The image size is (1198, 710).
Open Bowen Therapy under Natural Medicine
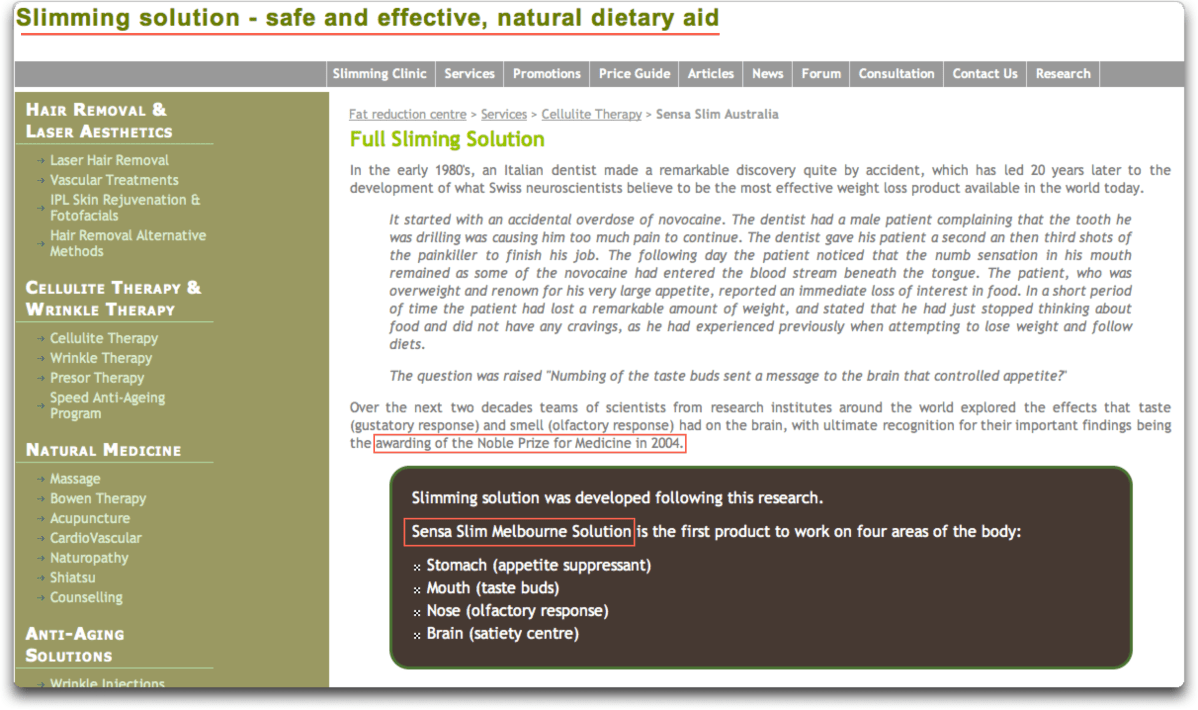pos(98,499)
